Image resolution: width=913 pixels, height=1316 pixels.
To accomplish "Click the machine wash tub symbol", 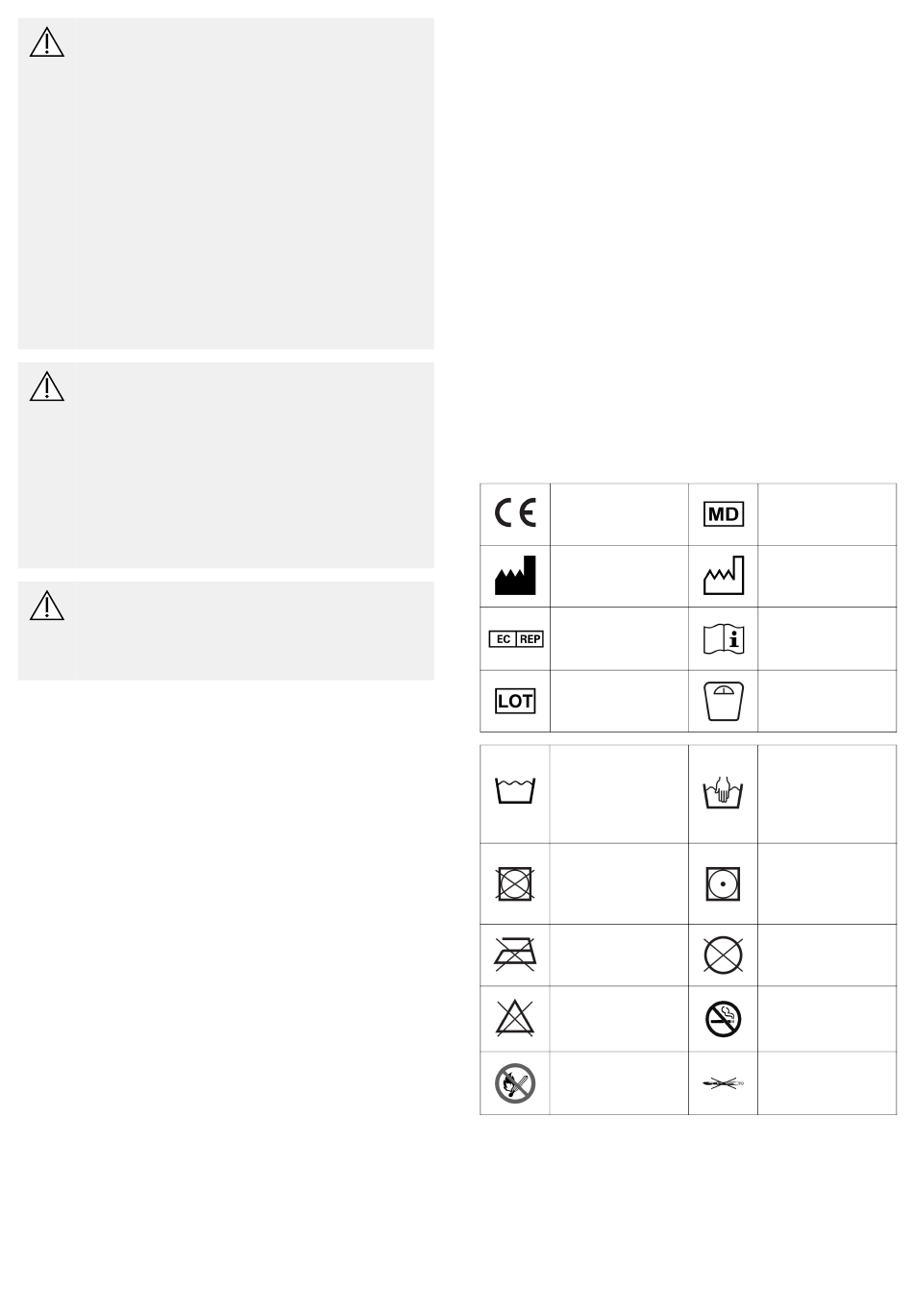I will 515,791.
